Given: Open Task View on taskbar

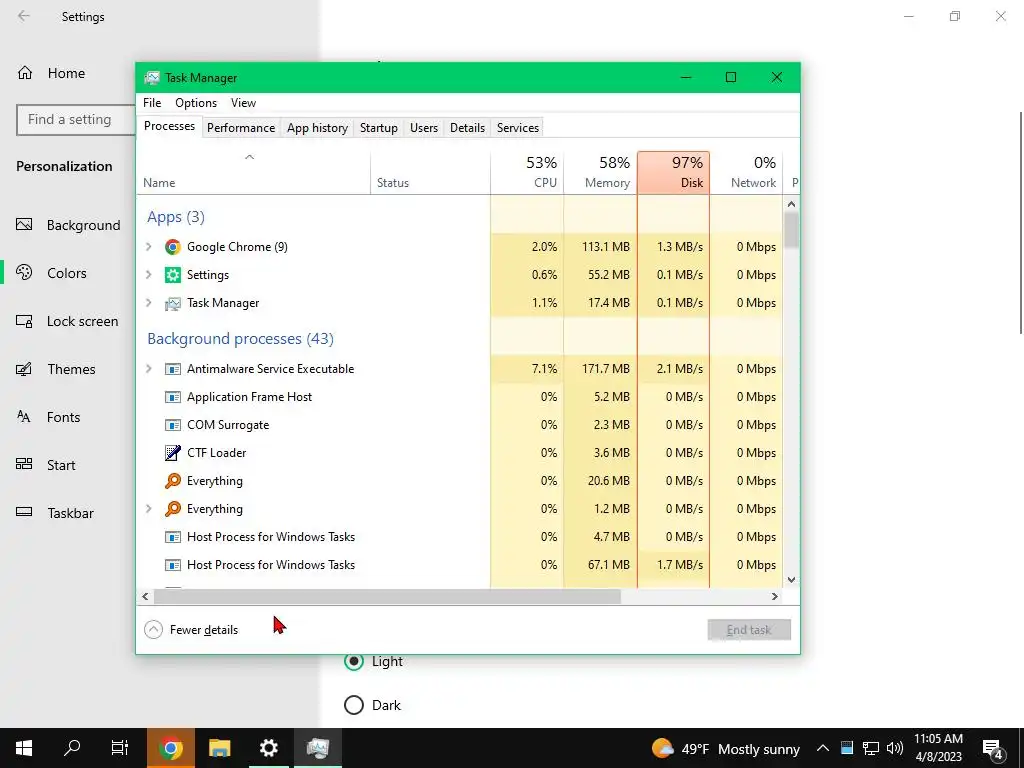Looking at the screenshot, I should (x=120, y=748).
